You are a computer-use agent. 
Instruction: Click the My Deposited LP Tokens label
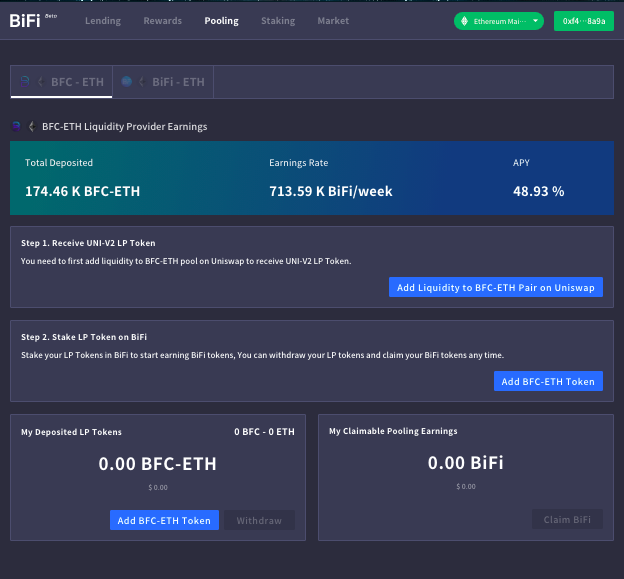(x=71, y=432)
